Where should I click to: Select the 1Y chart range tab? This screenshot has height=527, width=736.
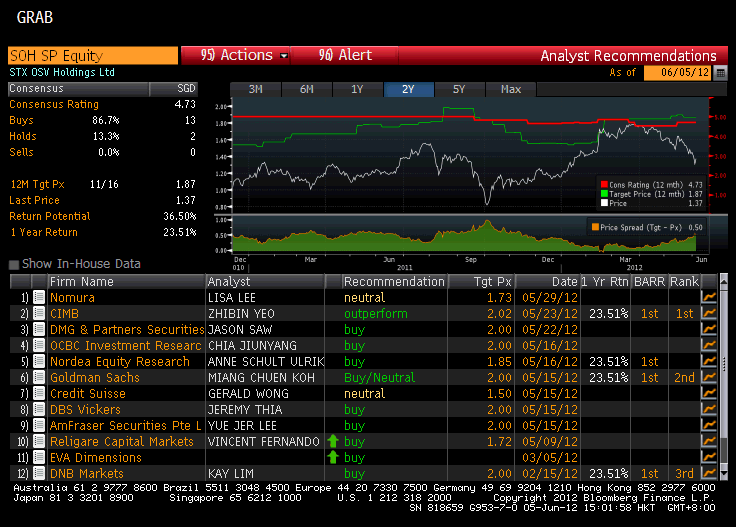pyautogui.click(x=358, y=89)
